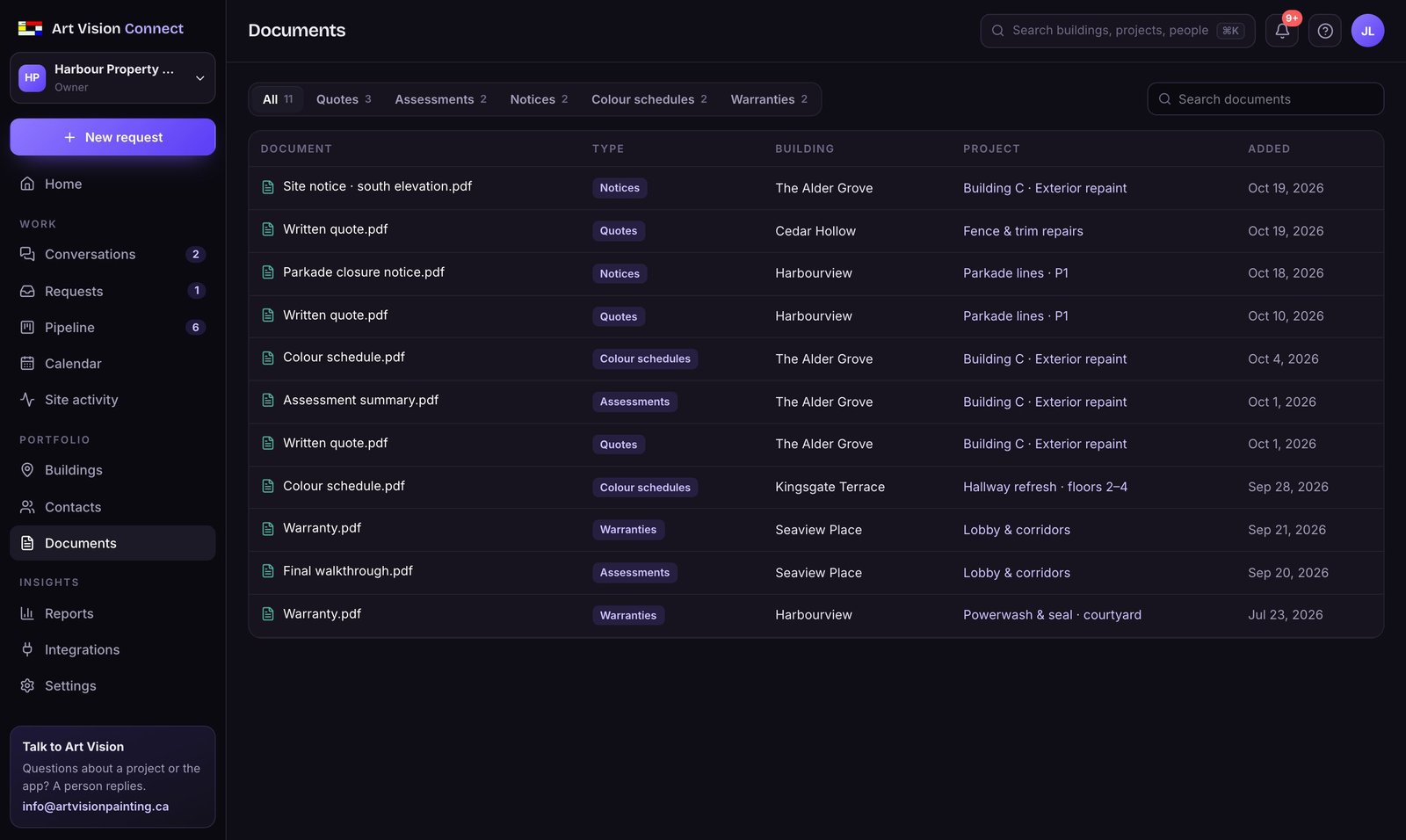The image size is (1406, 840).
Task: Click the Sep 28, 2026 date cell
Action: click(1288, 487)
